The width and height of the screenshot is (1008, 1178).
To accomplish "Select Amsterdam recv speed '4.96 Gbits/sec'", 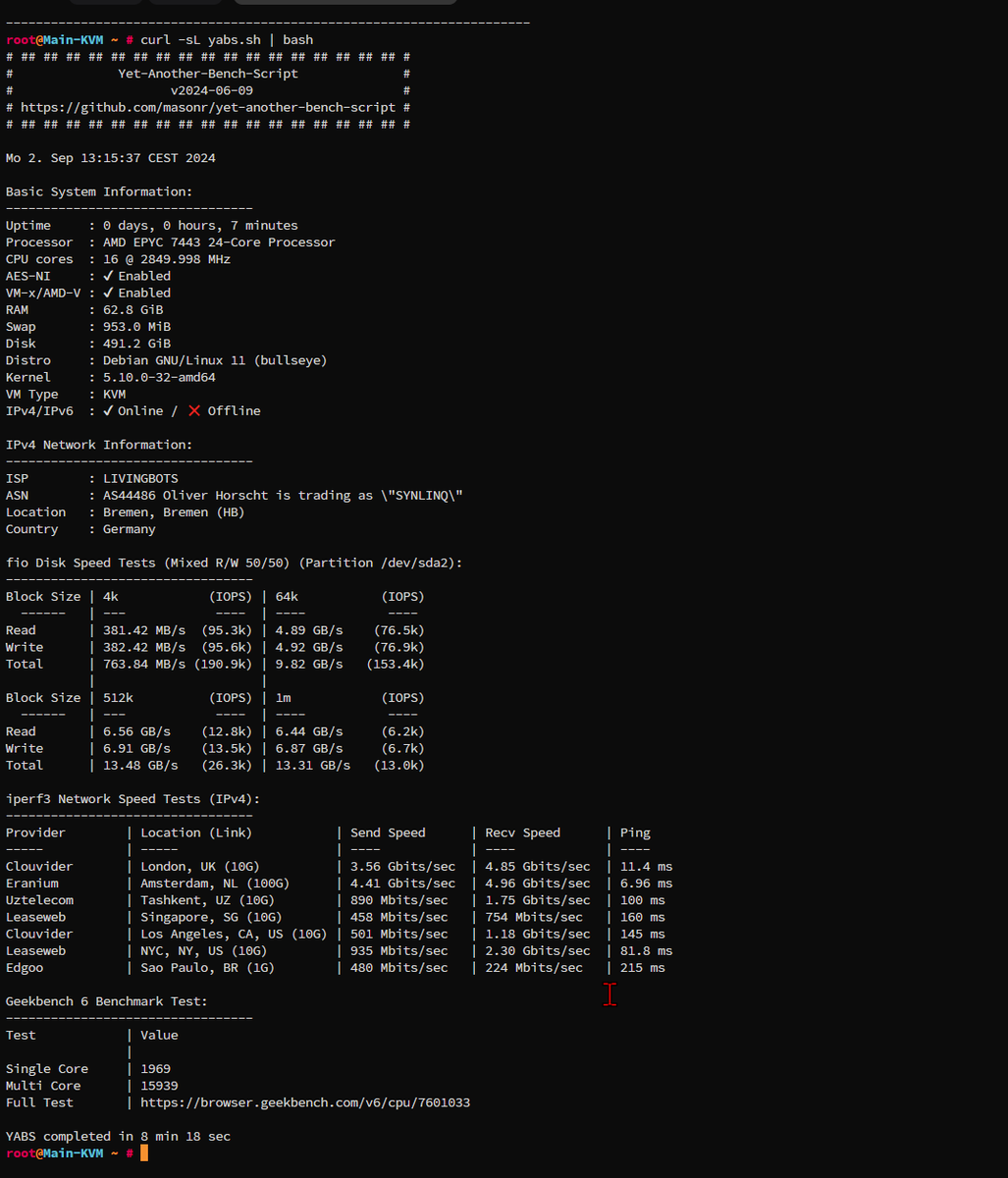I will click(x=538, y=883).
